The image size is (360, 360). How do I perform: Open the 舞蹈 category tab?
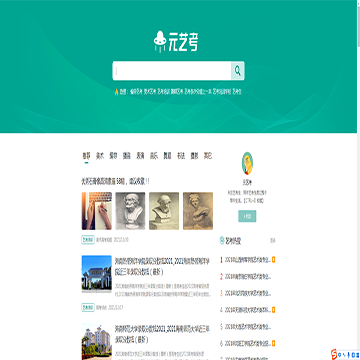167,156
